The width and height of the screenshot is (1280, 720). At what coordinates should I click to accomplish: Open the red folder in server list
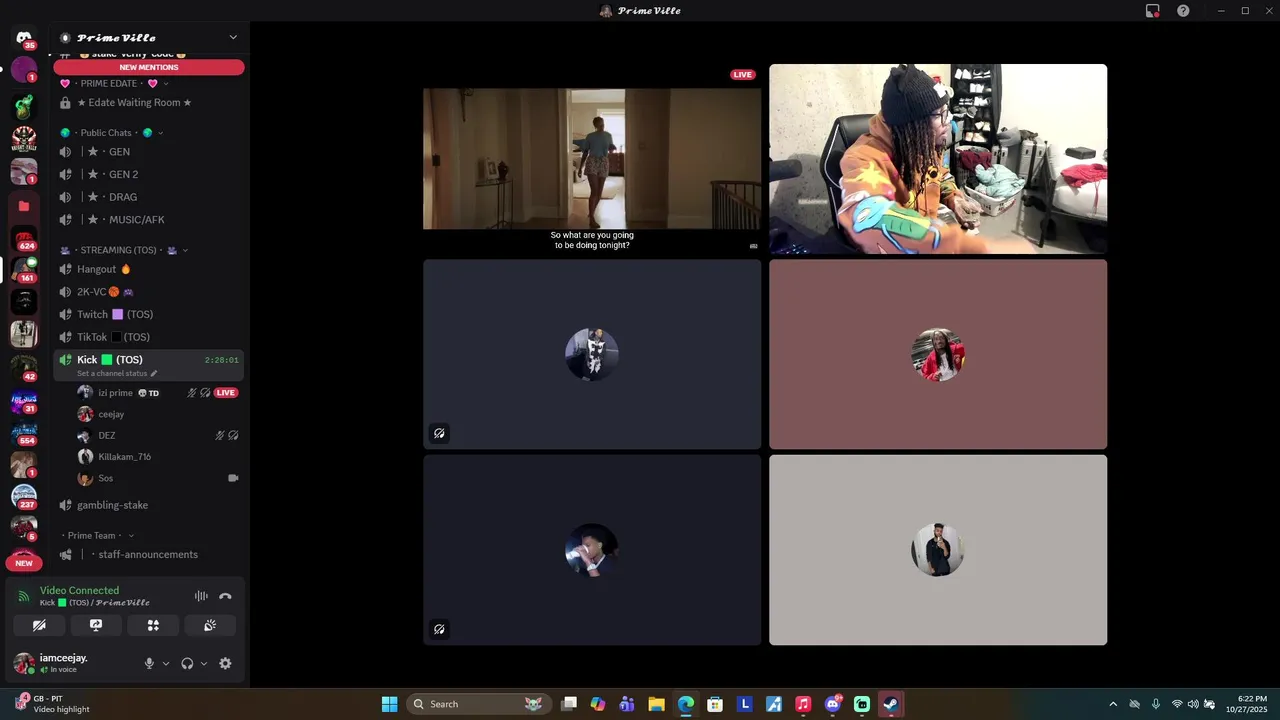coord(24,206)
